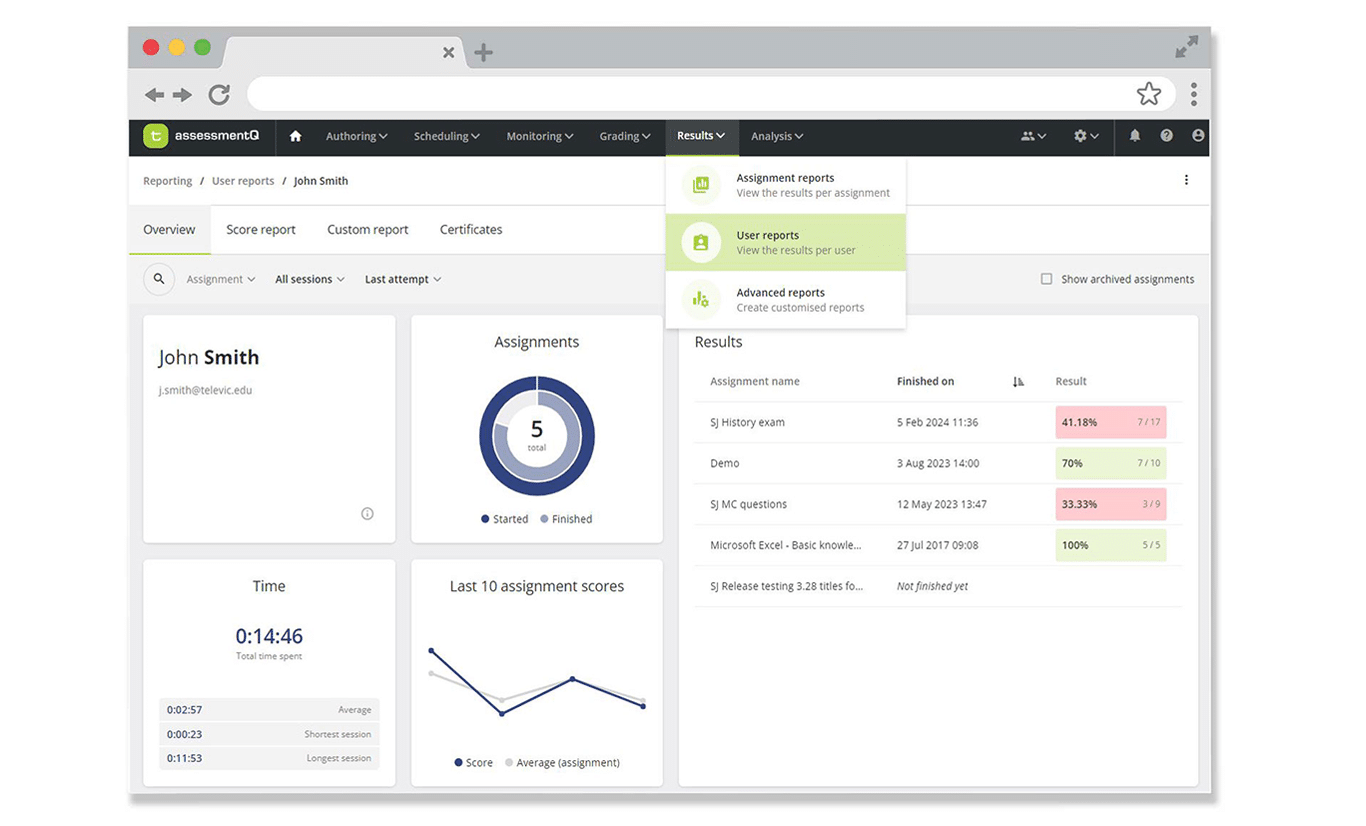Image resolution: width=1366 pixels, height=826 pixels.
Task: Select Advanced reports menu entry
Action: pos(786,300)
